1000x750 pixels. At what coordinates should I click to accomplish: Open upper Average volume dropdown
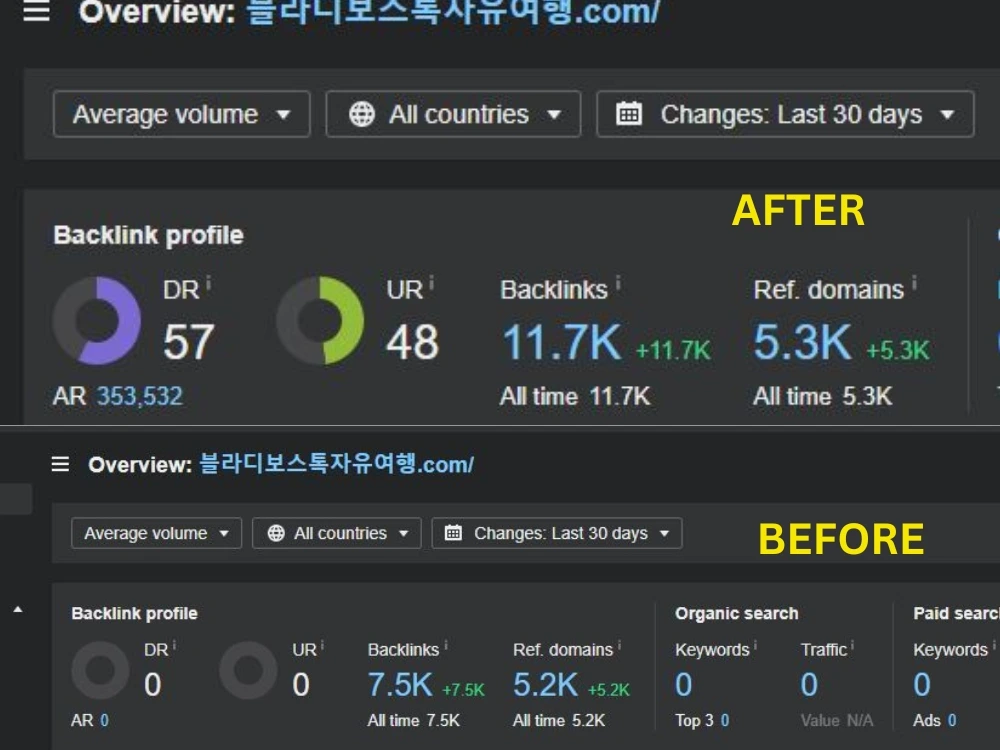point(182,114)
